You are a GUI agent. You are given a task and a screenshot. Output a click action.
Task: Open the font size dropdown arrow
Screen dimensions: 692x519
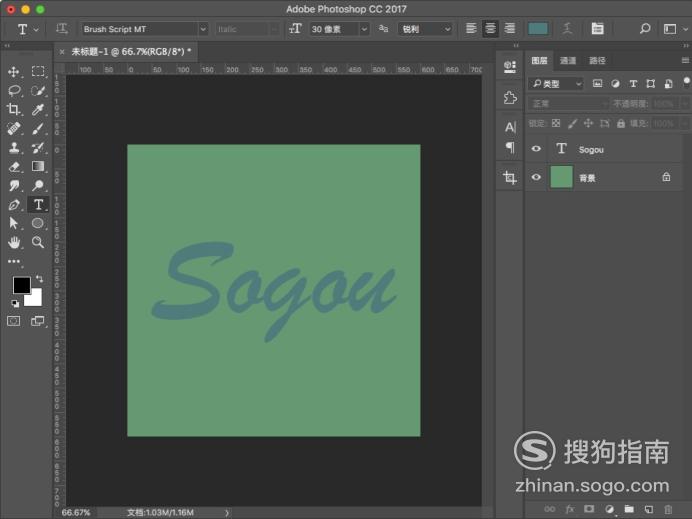coord(364,29)
